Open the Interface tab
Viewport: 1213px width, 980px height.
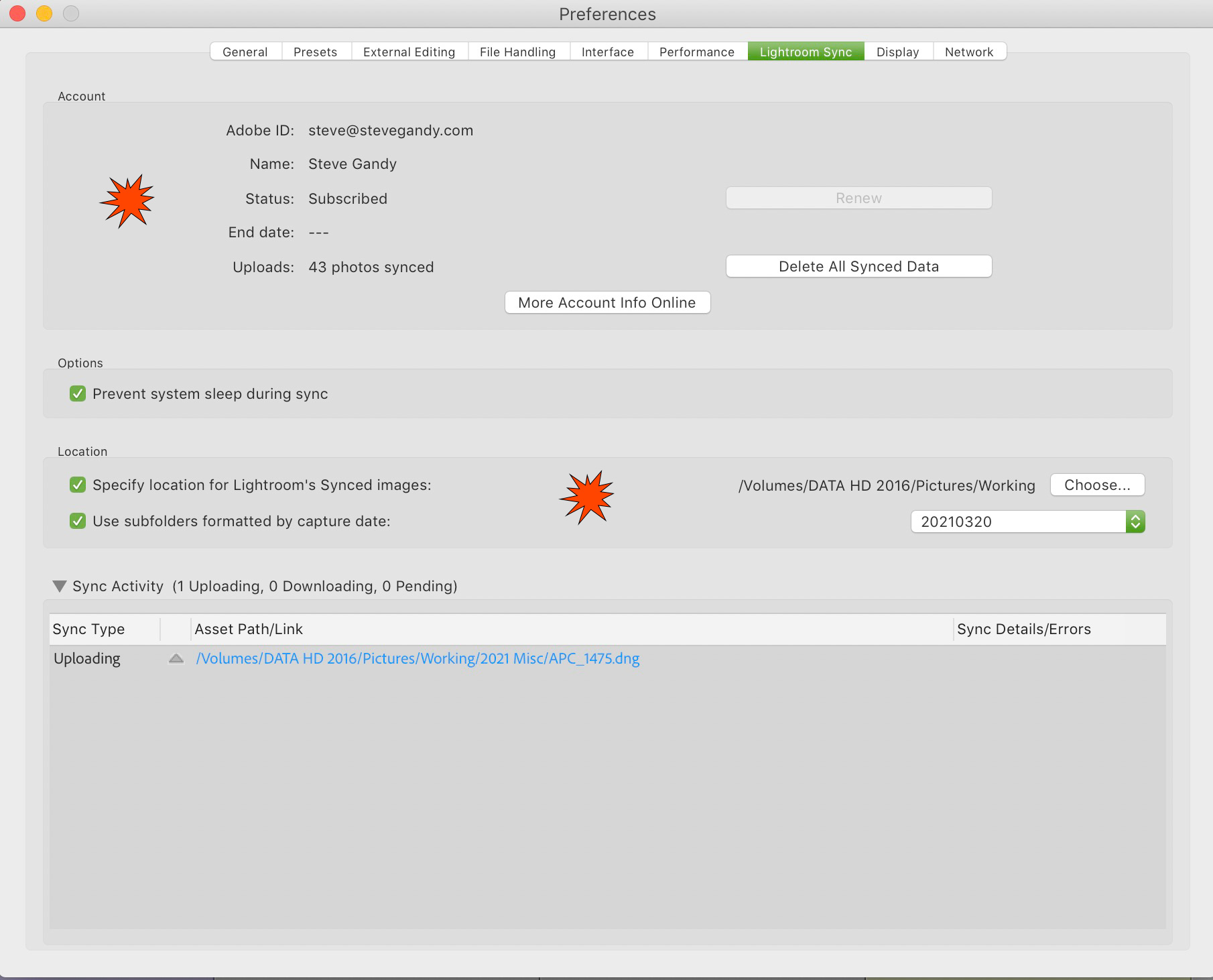pos(608,52)
